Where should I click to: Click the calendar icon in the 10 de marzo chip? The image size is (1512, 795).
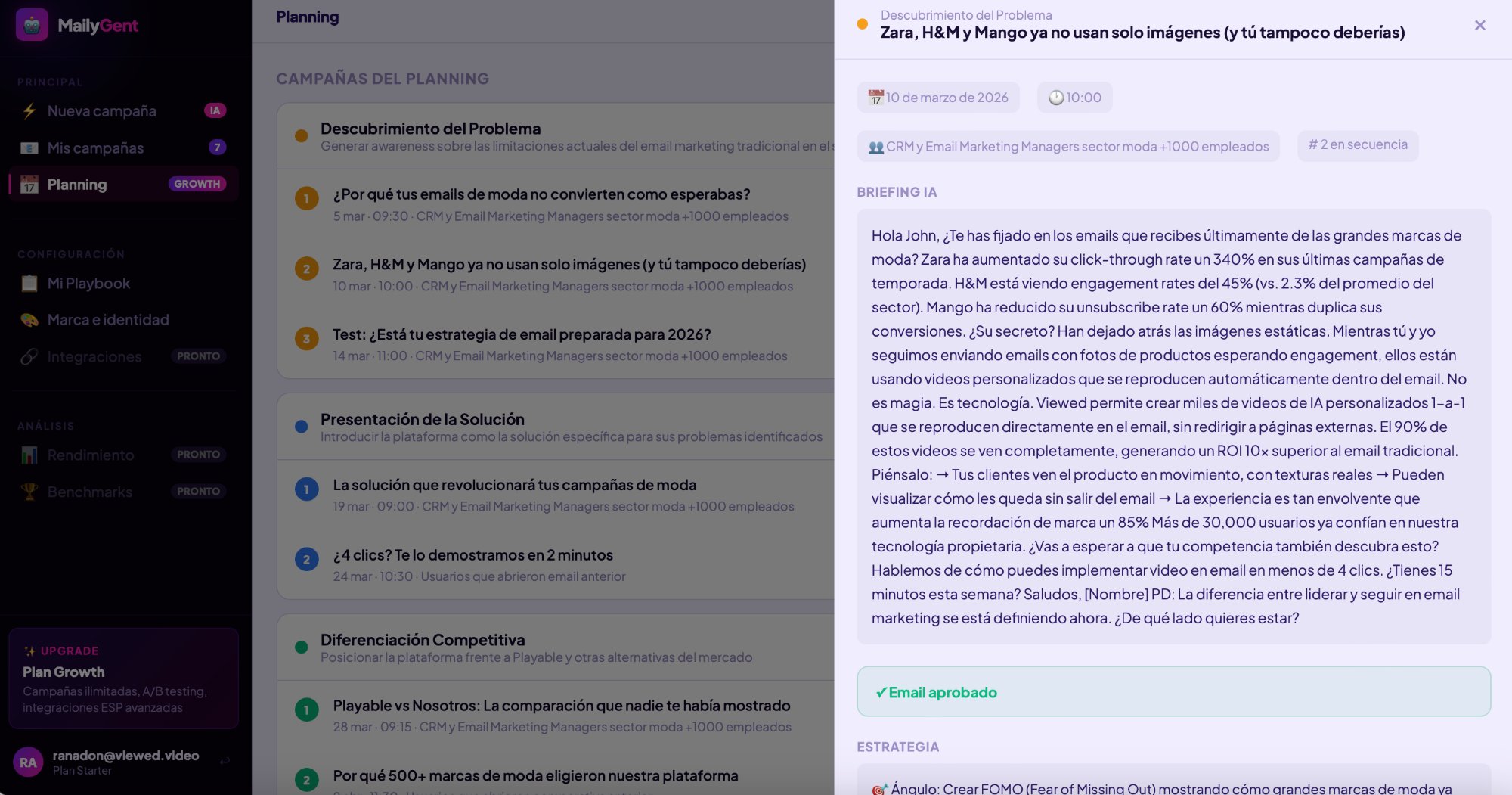click(875, 98)
